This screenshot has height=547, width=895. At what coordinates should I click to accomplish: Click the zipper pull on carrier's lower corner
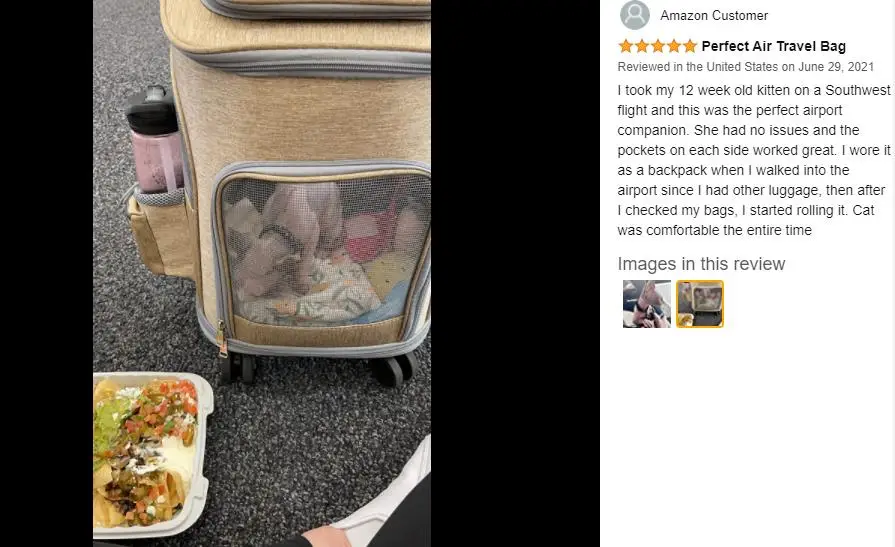click(221, 340)
